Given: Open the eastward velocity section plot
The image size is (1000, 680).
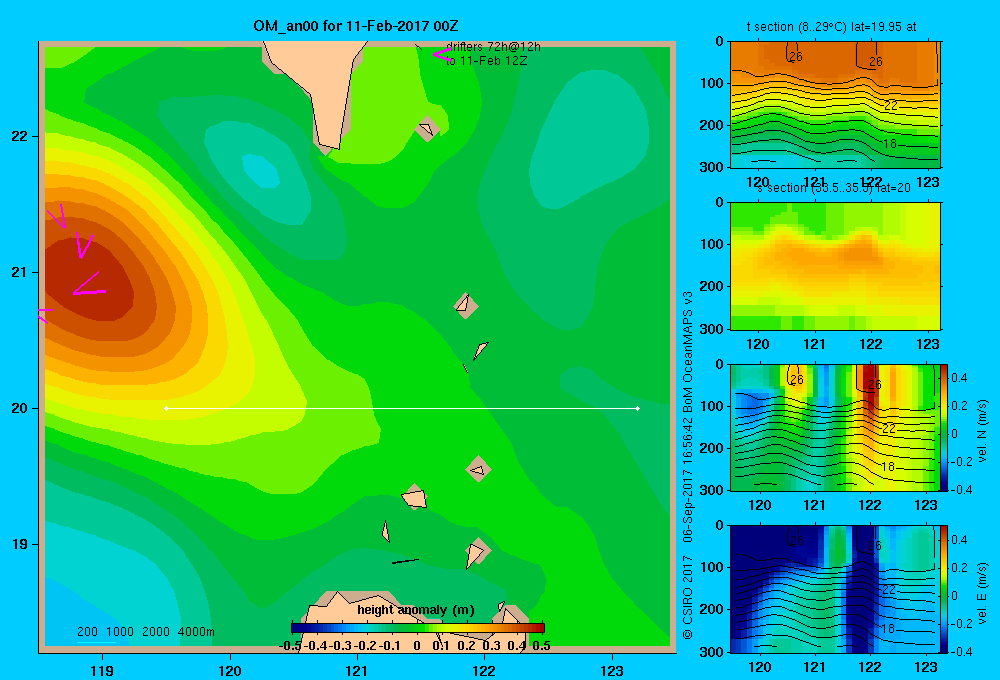Looking at the screenshot, I should coord(835,589).
